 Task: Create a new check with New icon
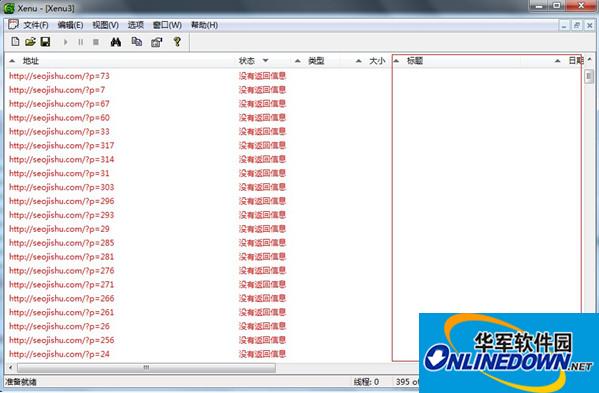coord(15,42)
